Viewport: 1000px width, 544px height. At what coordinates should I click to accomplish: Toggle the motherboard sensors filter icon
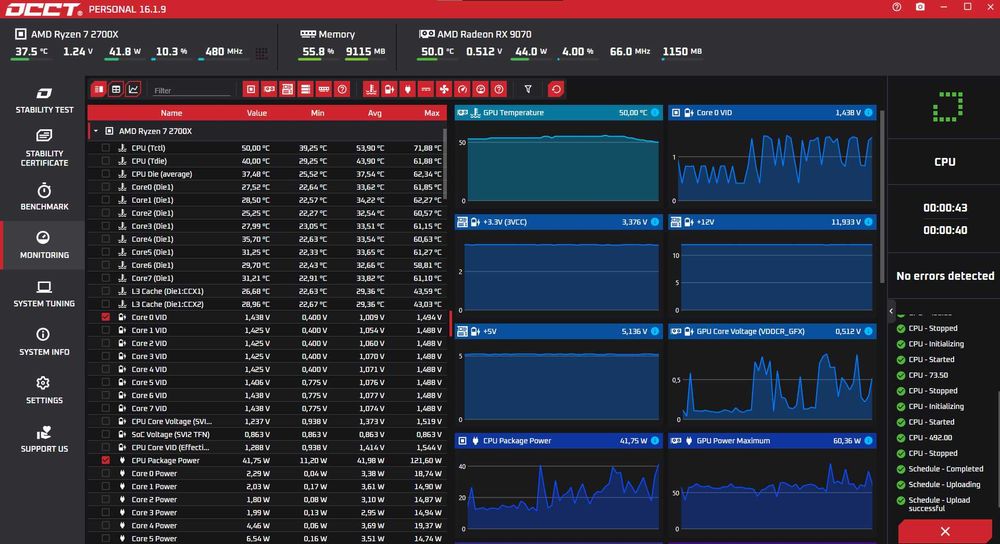click(288, 89)
